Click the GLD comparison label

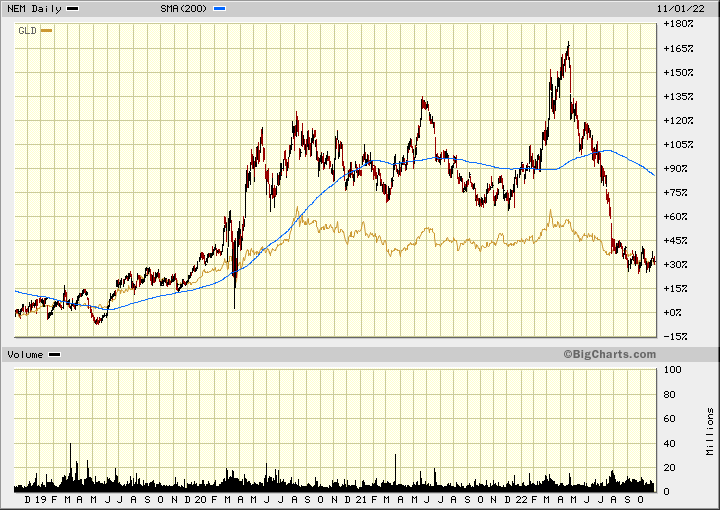coord(27,31)
